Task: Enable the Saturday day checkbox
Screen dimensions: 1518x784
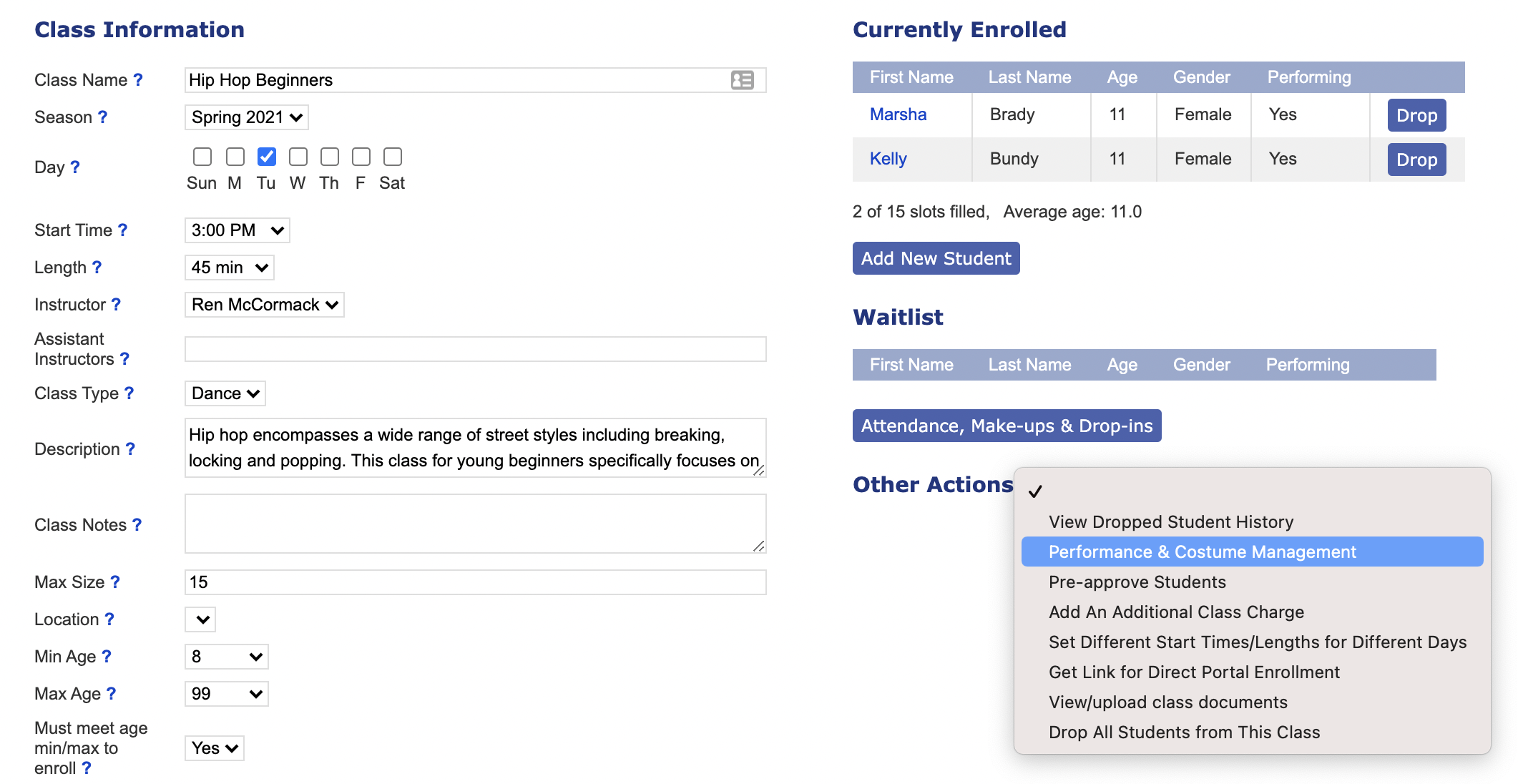Action: (x=393, y=157)
